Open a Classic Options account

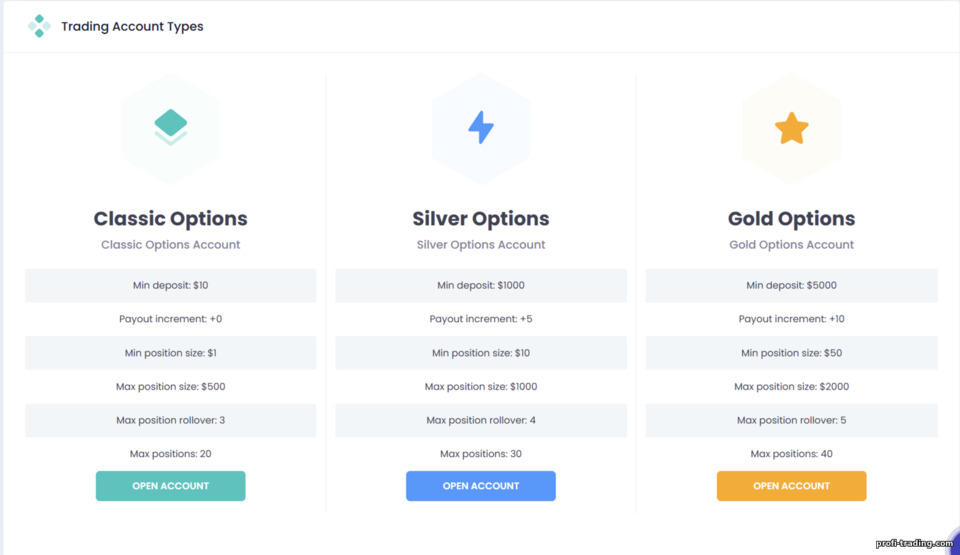pyautogui.click(x=171, y=486)
